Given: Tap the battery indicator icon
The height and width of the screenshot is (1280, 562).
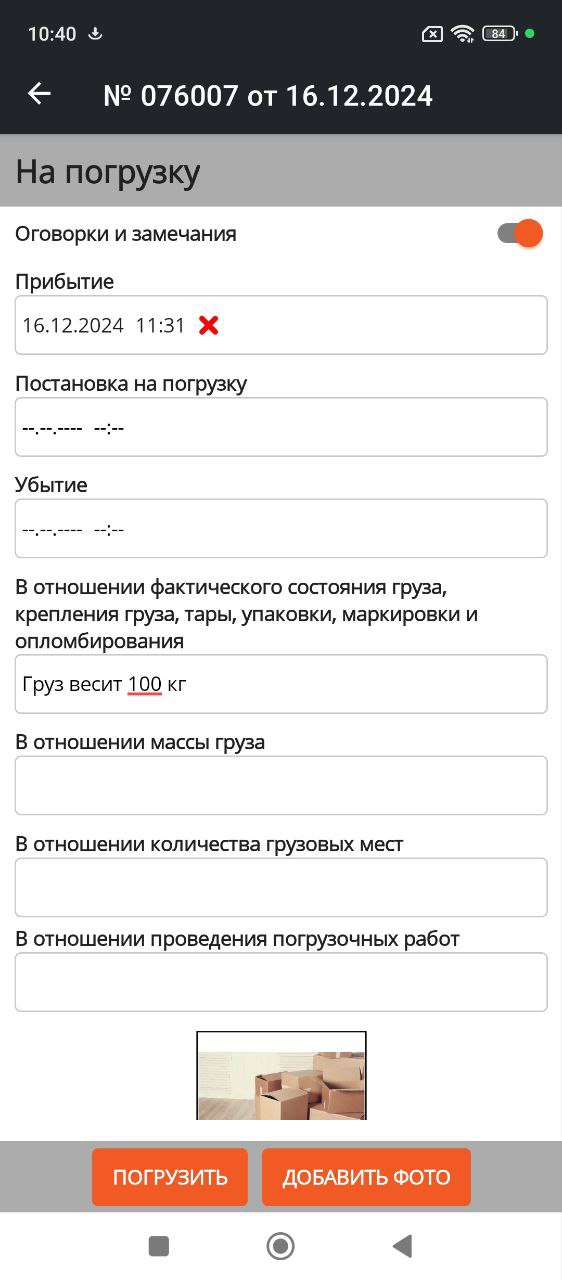Looking at the screenshot, I should 498,34.
